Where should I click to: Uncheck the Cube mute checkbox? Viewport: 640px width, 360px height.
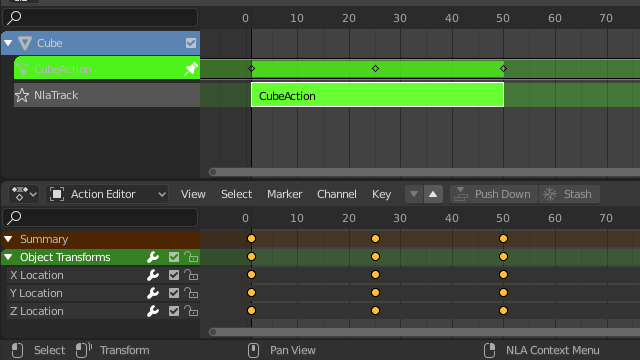(x=191, y=43)
